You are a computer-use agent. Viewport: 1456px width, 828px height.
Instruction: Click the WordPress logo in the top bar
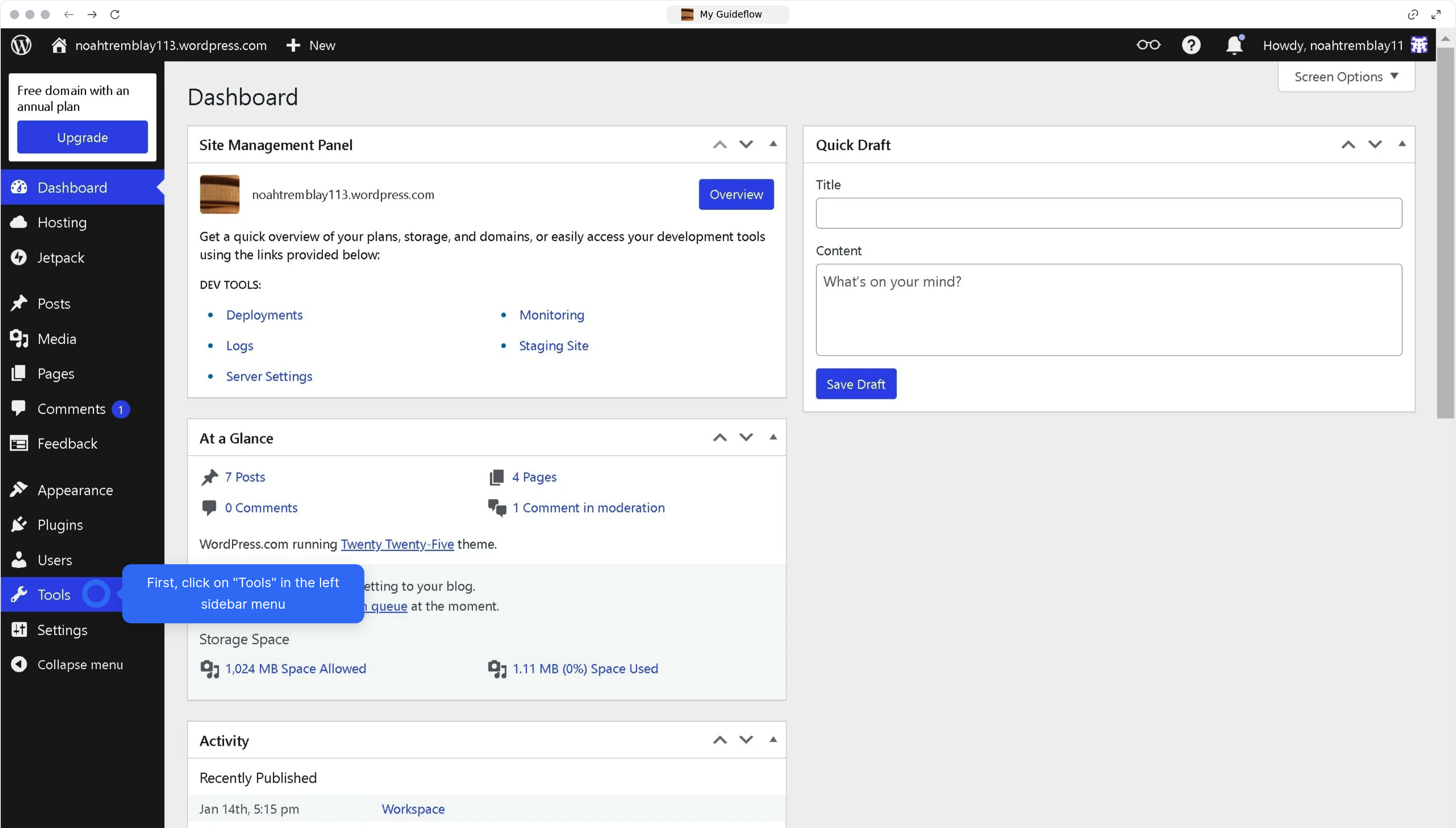20,45
